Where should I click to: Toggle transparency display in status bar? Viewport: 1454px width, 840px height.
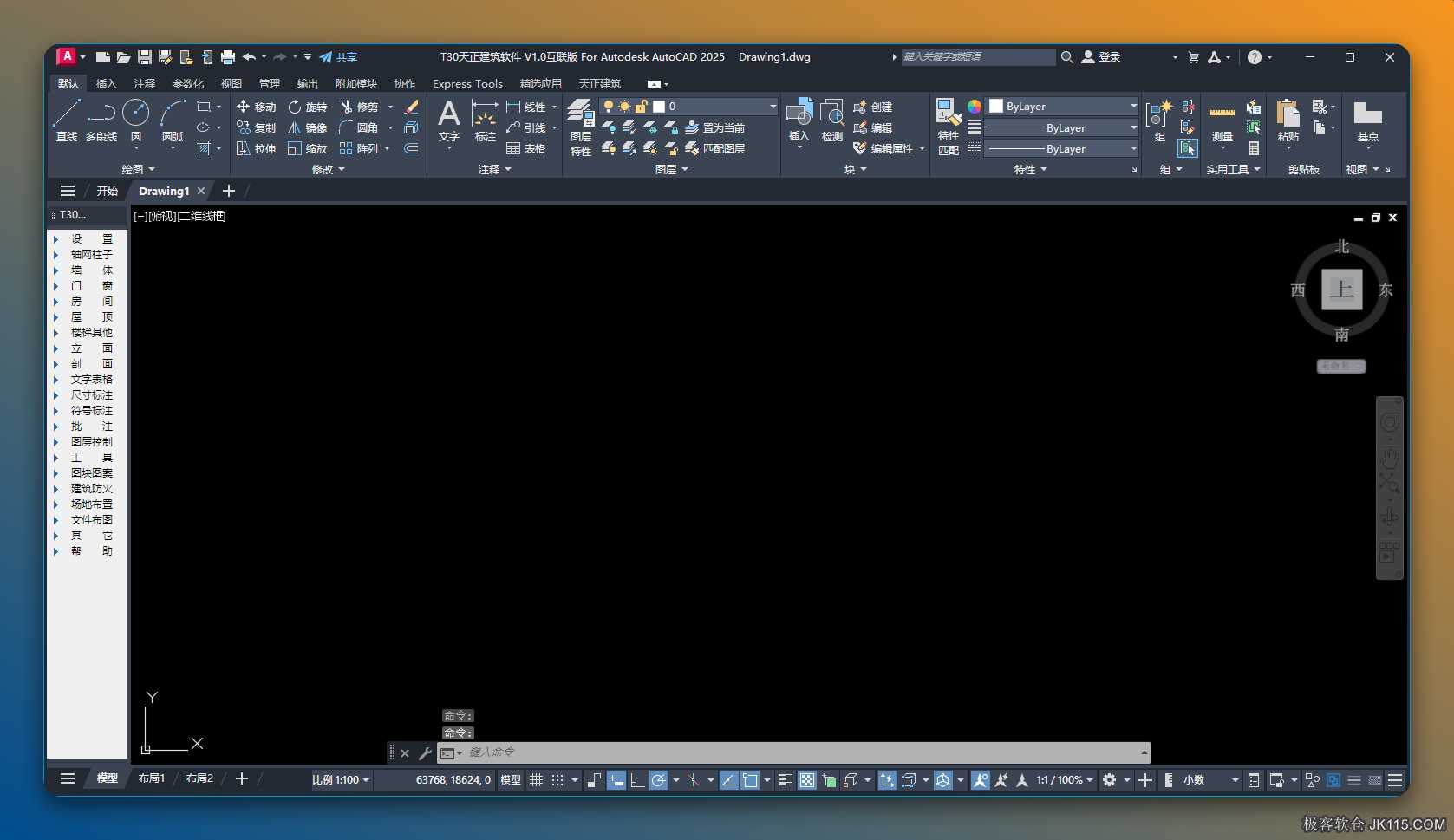[806, 780]
